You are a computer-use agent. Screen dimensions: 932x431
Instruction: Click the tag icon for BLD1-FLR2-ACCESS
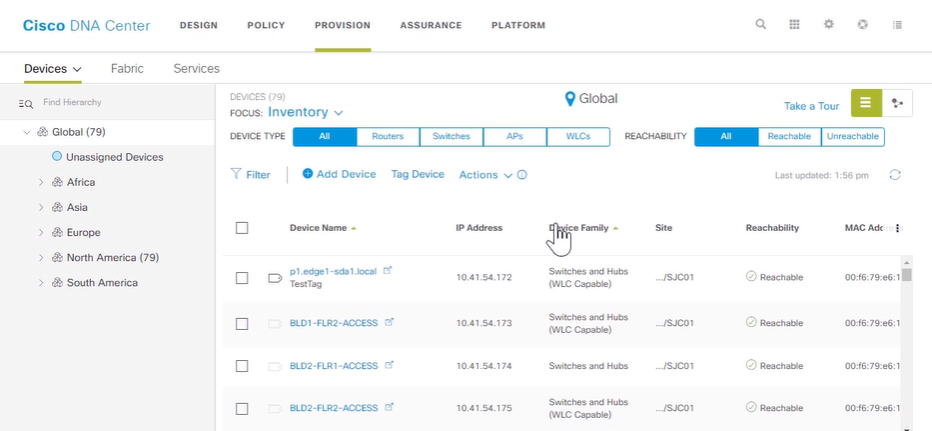(275, 323)
